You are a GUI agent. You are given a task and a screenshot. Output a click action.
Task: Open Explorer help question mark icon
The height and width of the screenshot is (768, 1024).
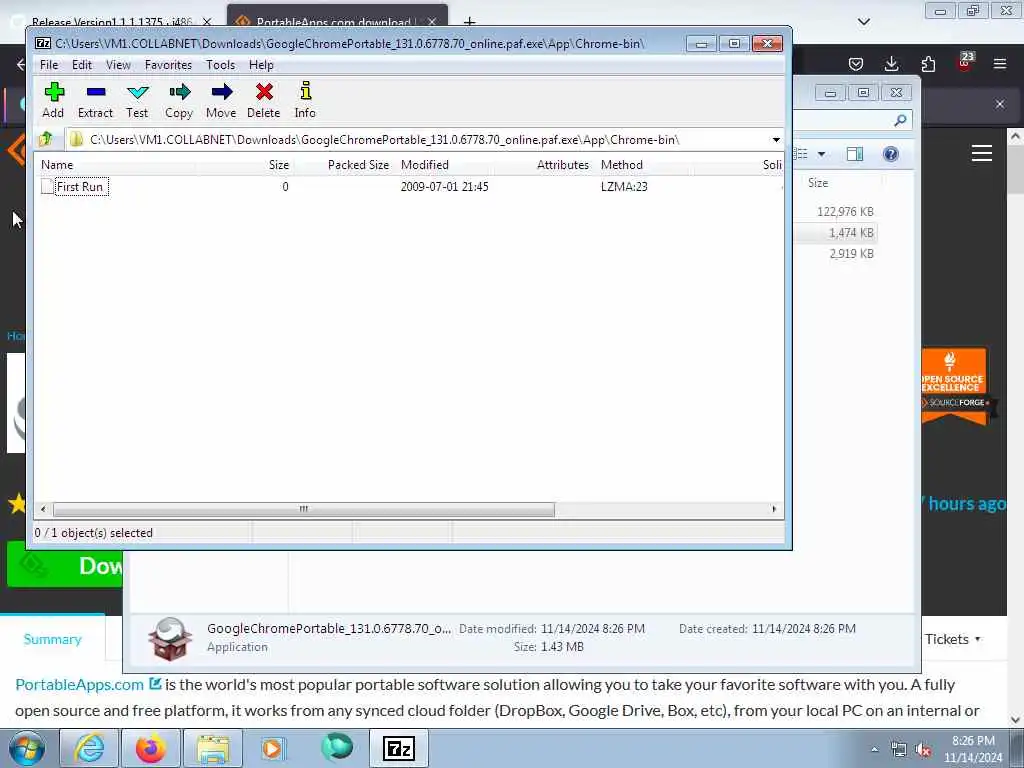891,154
